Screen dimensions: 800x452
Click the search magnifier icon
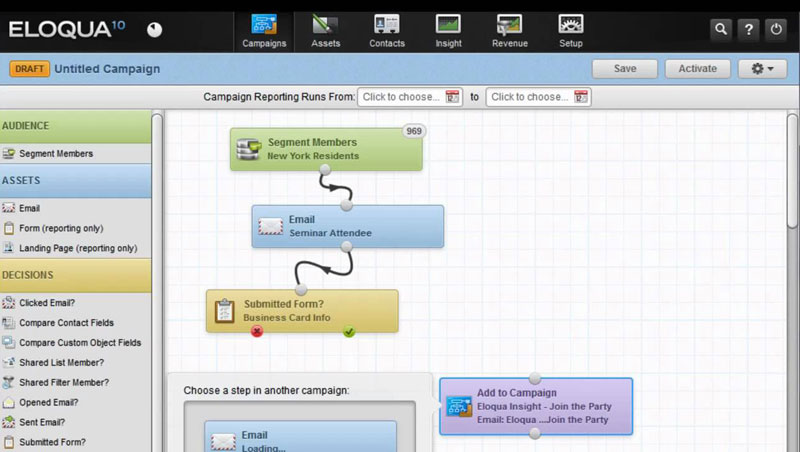click(x=720, y=30)
